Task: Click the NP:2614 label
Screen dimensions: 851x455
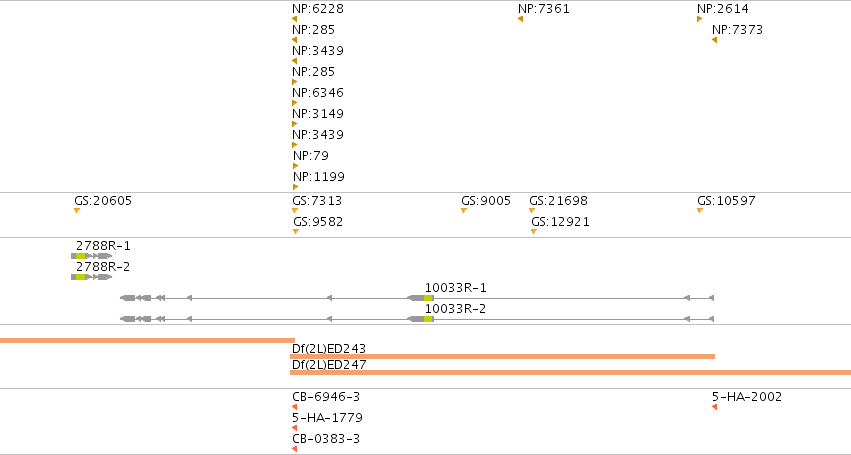Action: (723, 9)
